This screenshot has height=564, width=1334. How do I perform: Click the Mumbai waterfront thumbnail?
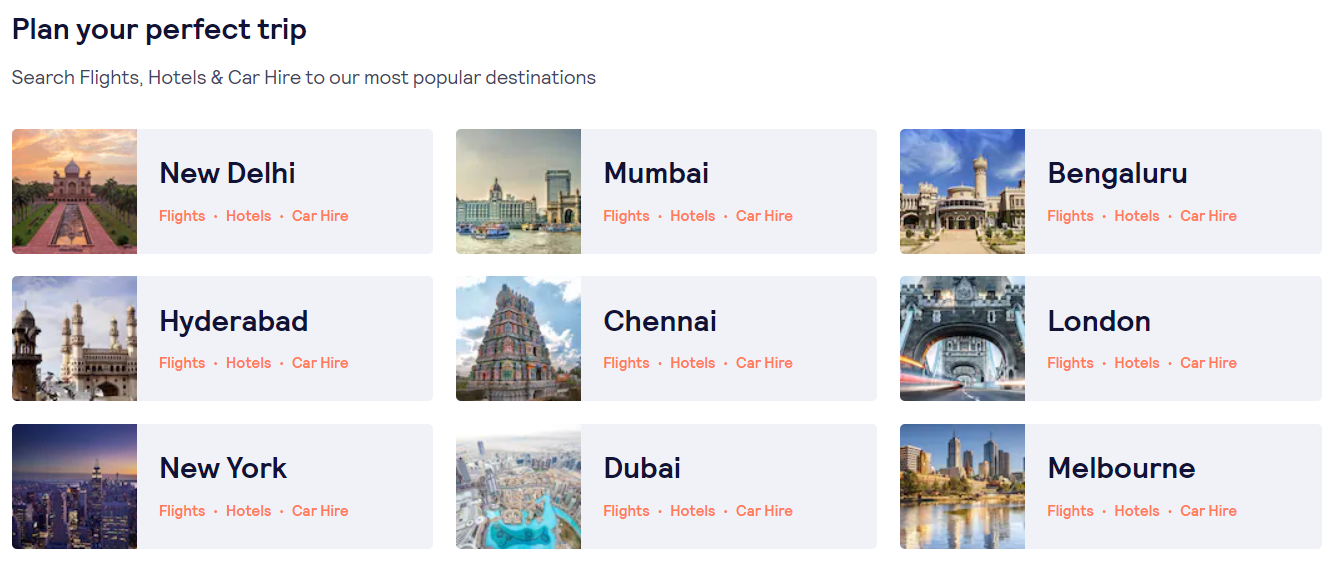pos(518,191)
